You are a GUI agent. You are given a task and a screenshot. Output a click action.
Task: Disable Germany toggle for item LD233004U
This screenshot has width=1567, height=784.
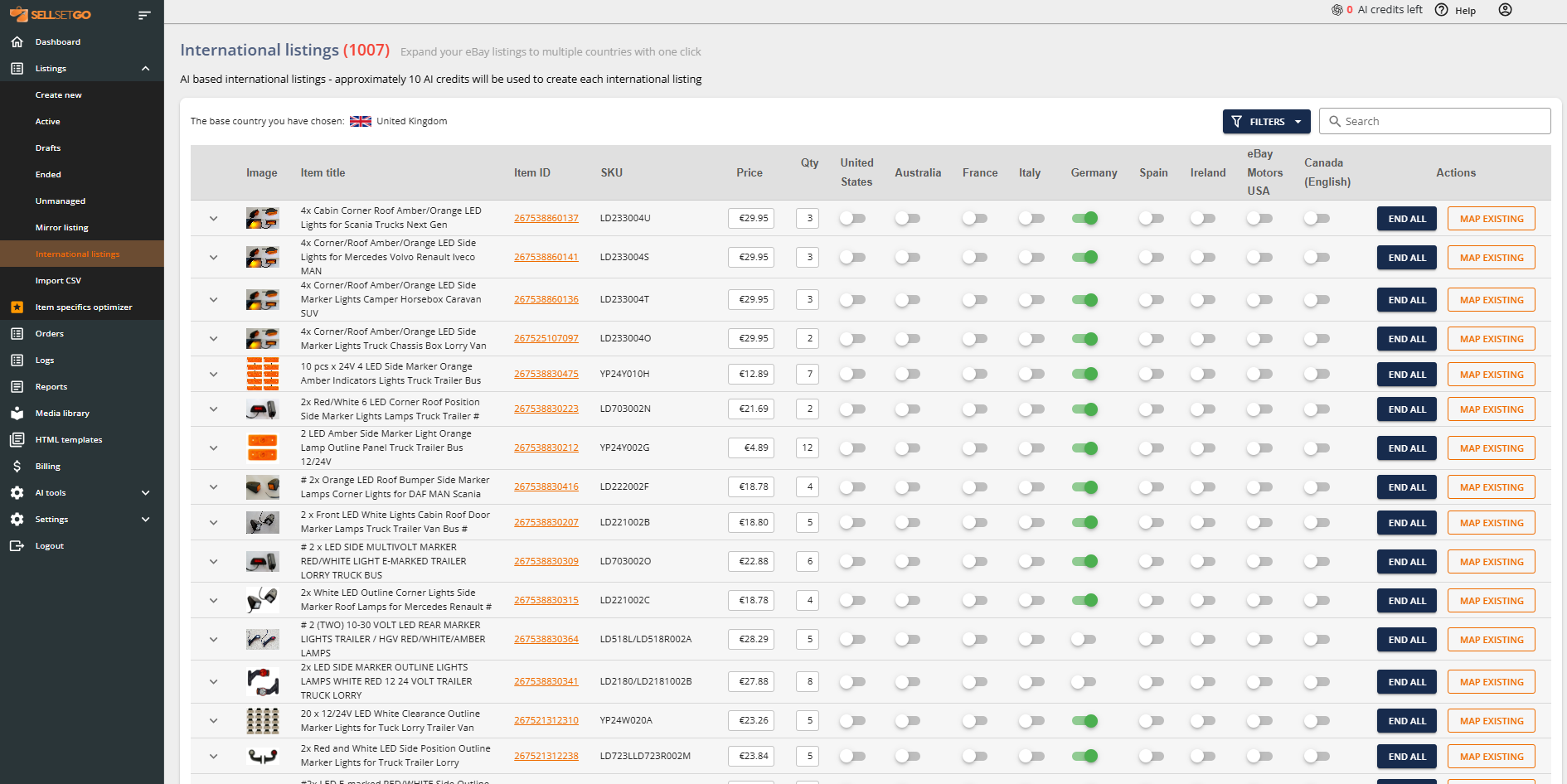point(1084,219)
